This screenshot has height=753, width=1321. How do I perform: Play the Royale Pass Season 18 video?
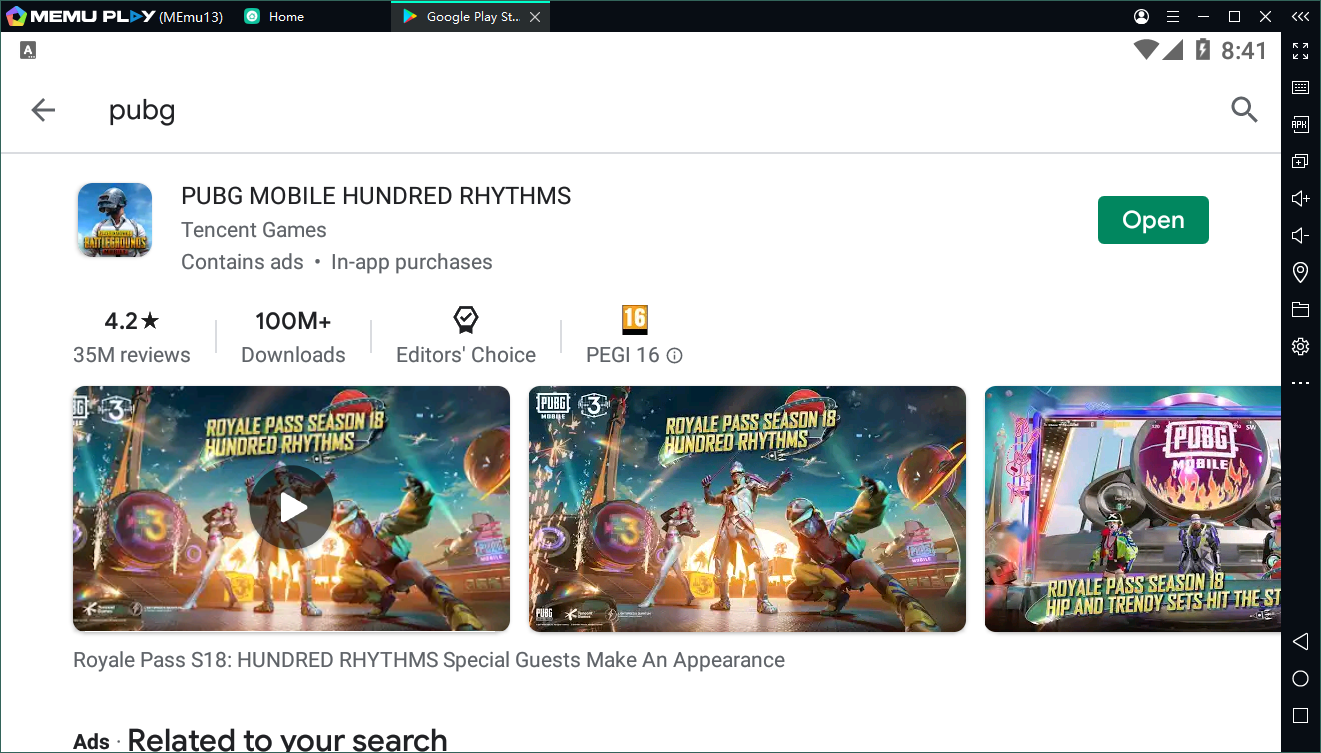291,508
